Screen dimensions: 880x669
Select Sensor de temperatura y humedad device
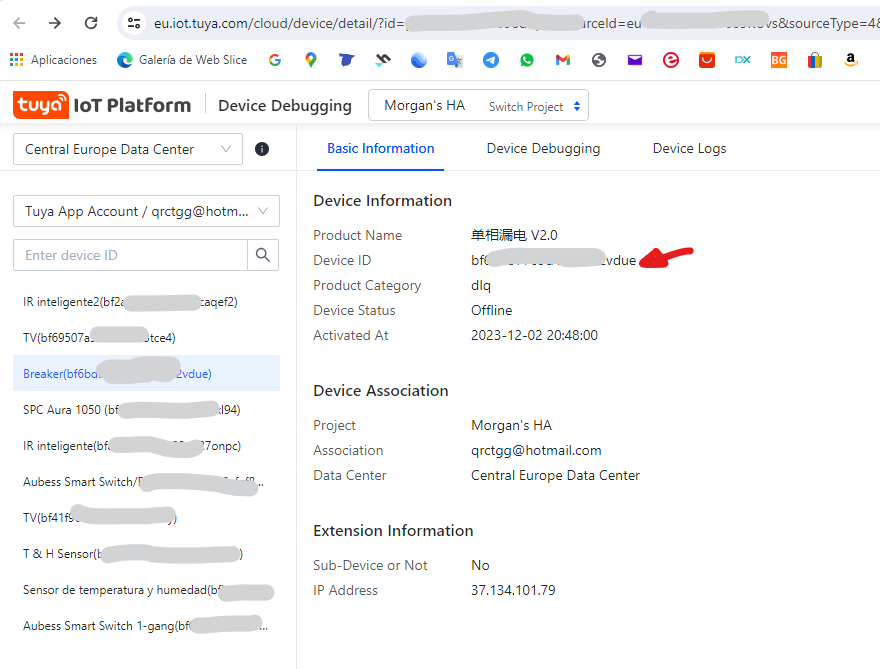(x=146, y=590)
